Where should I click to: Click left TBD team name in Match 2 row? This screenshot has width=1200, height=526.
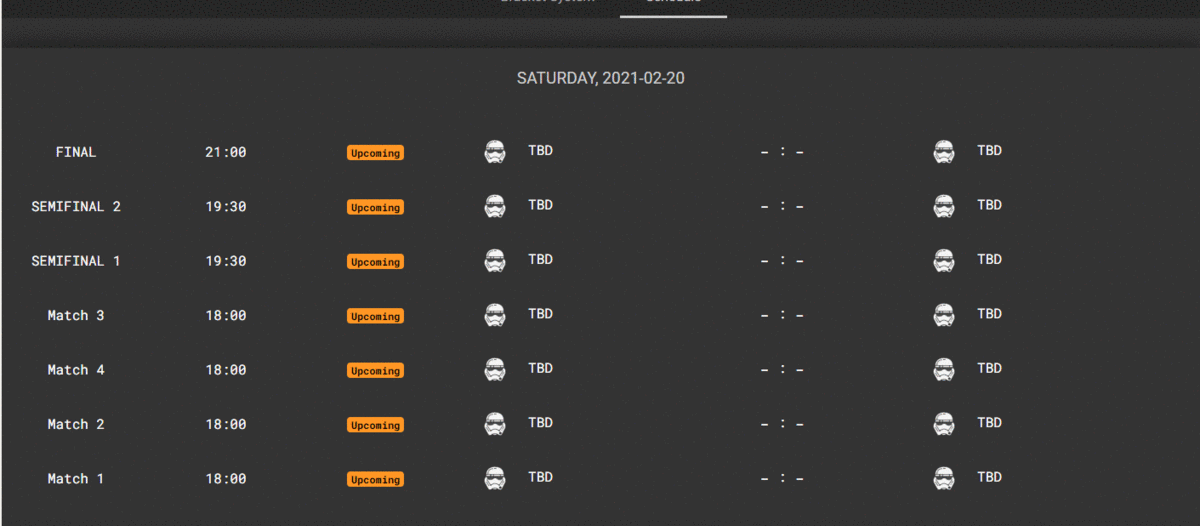pyautogui.click(x=540, y=422)
